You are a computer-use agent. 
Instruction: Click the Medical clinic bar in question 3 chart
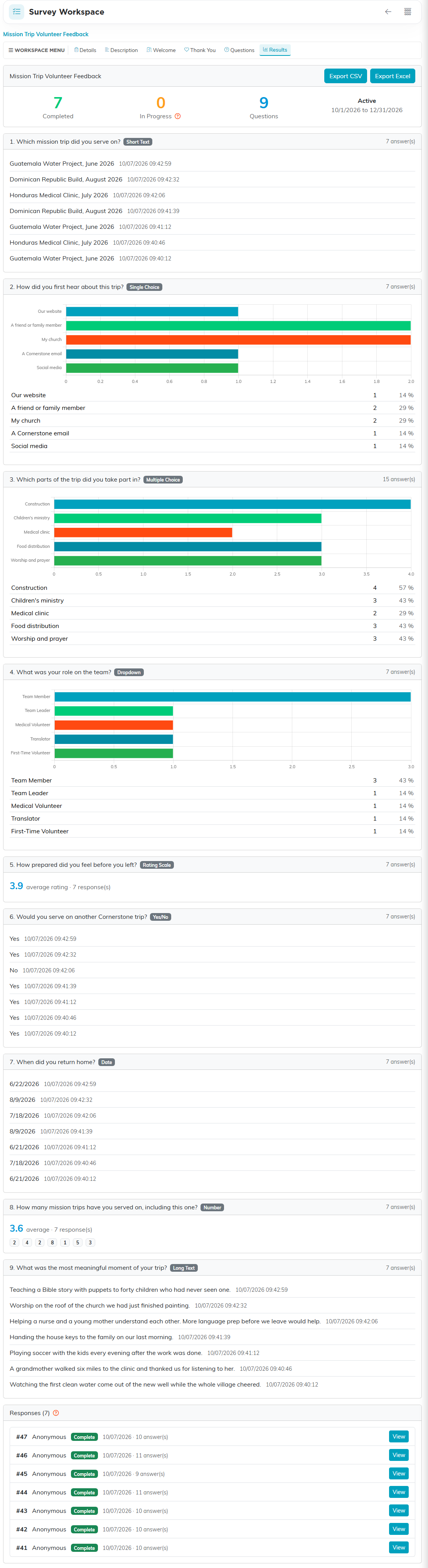143,532
